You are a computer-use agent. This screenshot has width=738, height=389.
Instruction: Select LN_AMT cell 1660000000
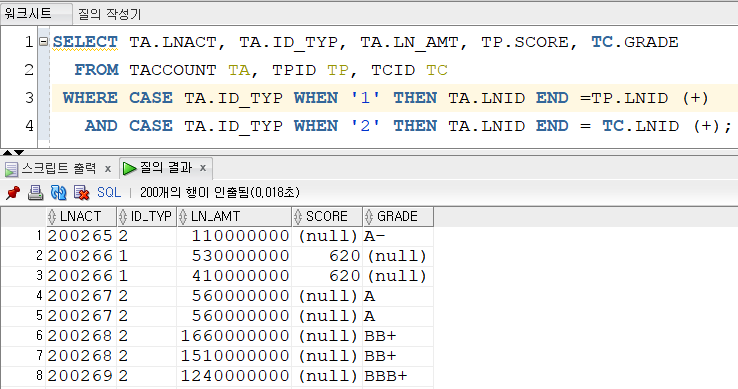click(x=235, y=336)
